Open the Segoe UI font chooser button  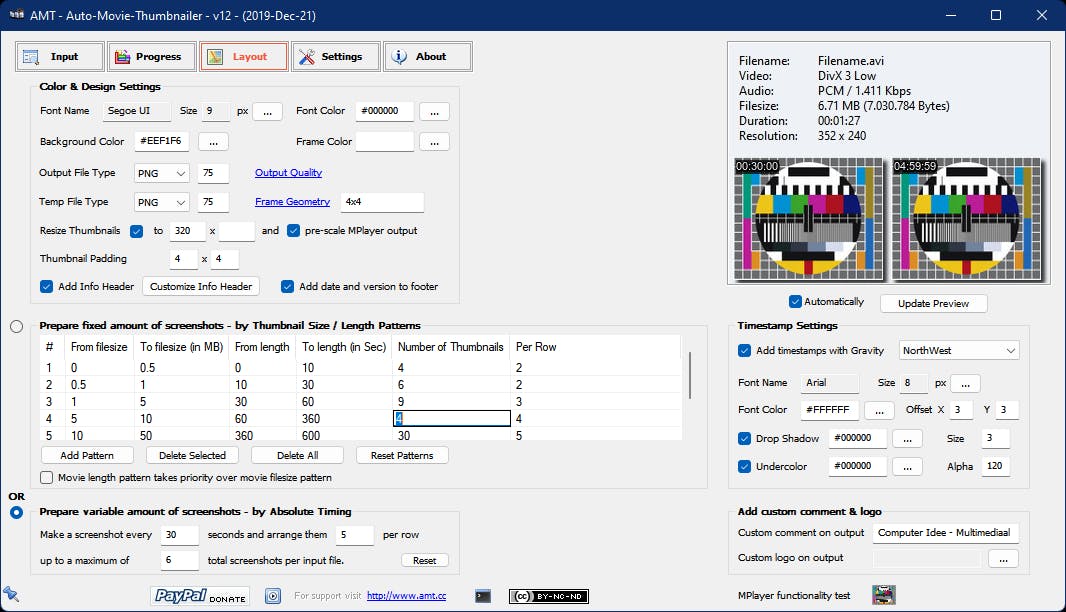268,112
